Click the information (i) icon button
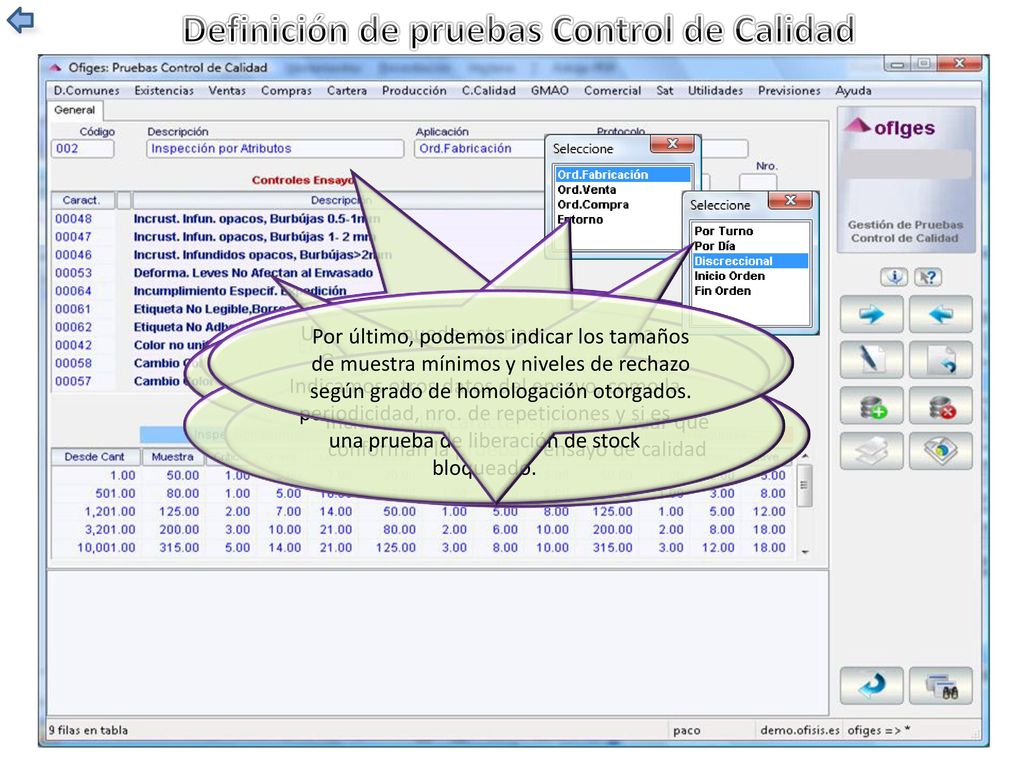 893,278
